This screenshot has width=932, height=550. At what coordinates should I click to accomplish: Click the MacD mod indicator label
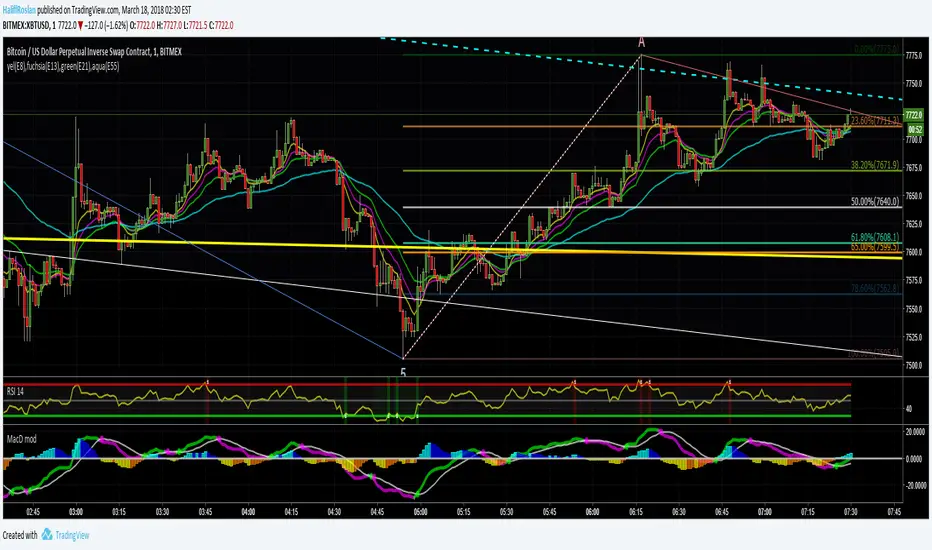click(x=21, y=439)
